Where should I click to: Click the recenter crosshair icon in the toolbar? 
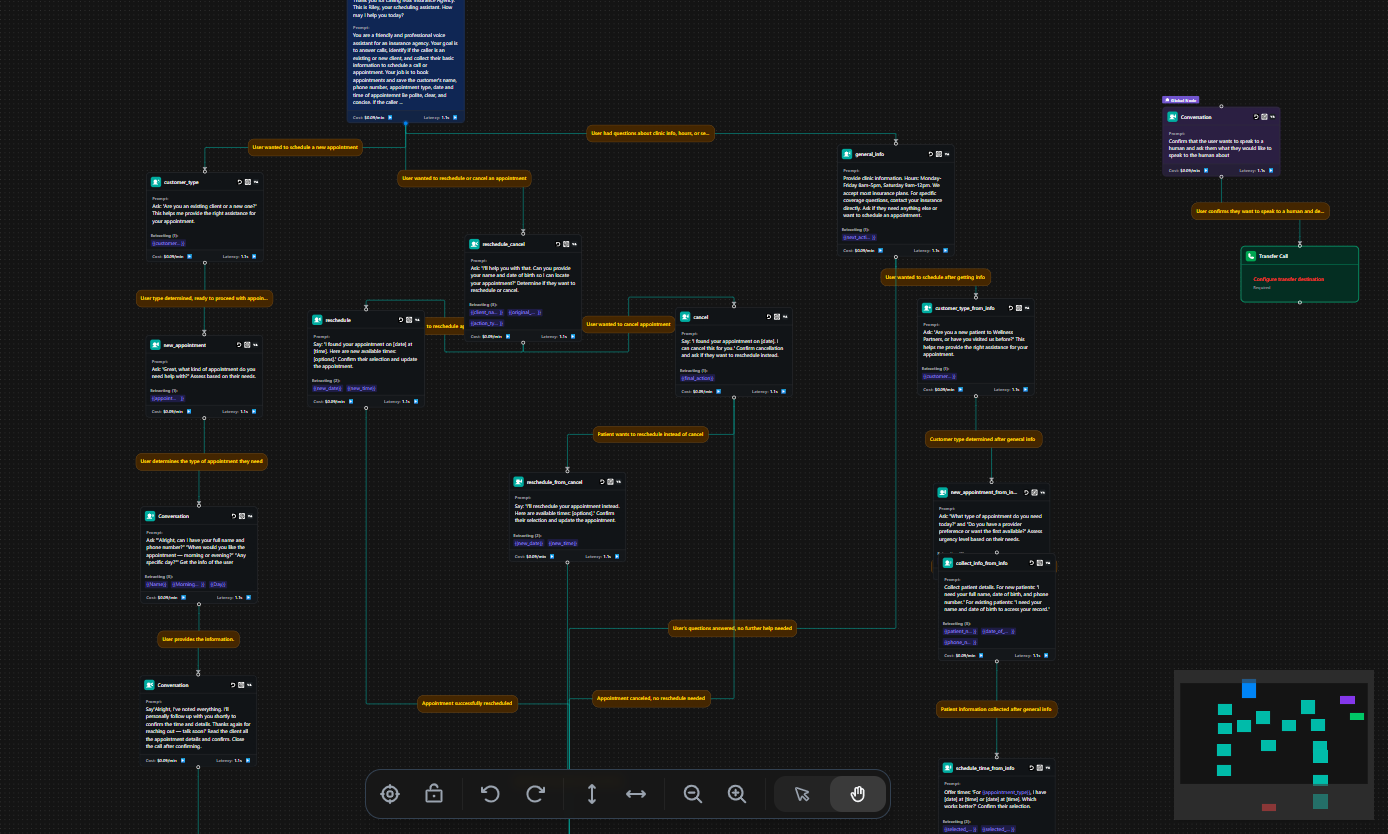[390, 794]
